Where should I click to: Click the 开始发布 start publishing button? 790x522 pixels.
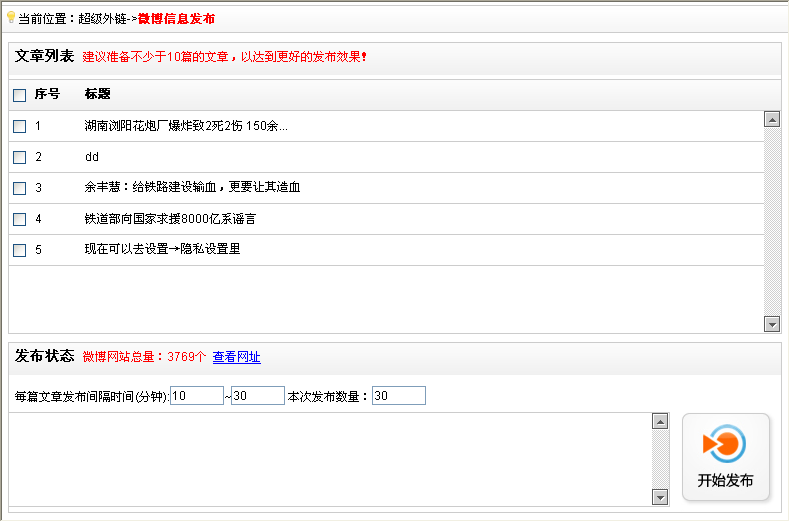click(x=726, y=458)
